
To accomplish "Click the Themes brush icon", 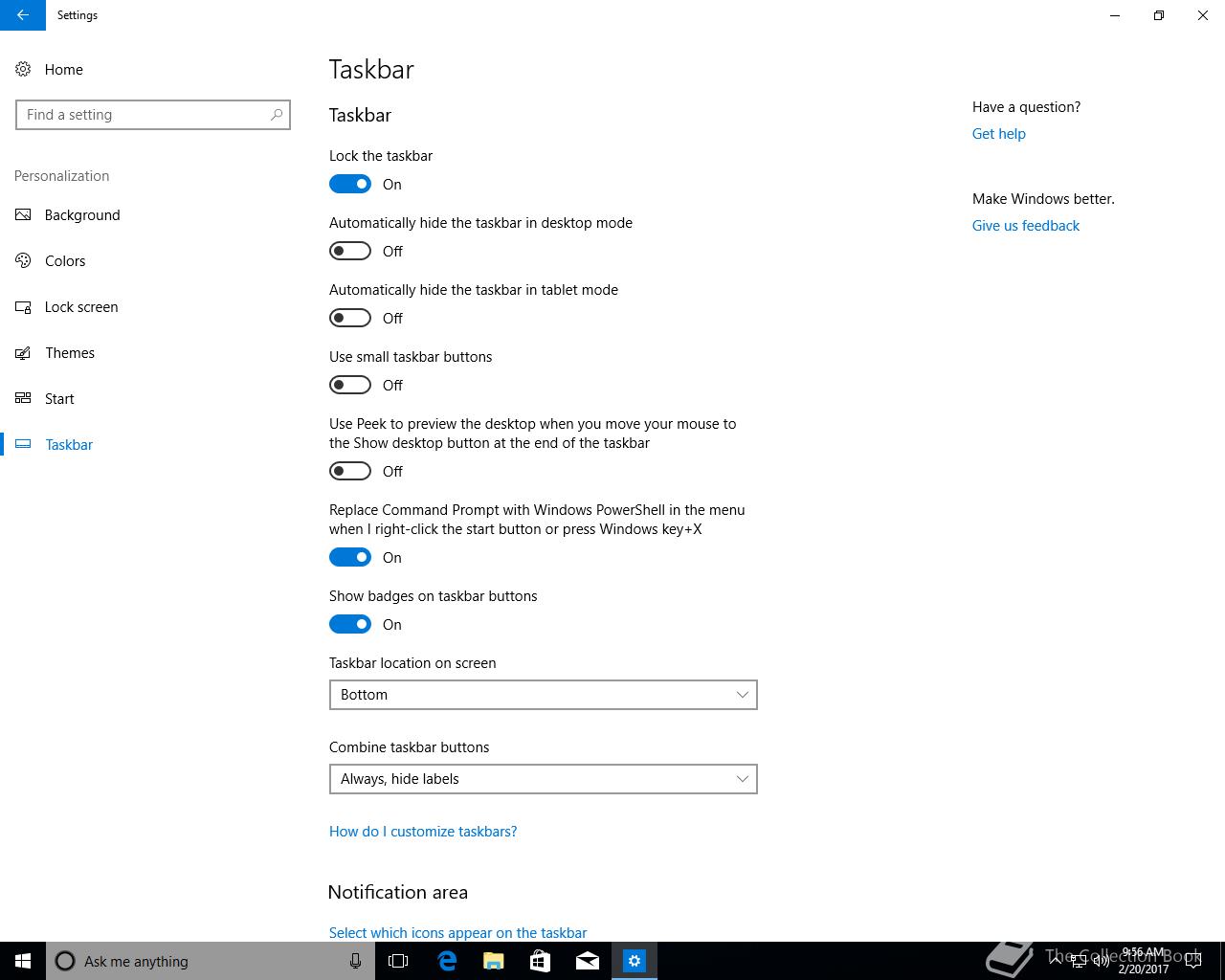I will click(x=23, y=352).
